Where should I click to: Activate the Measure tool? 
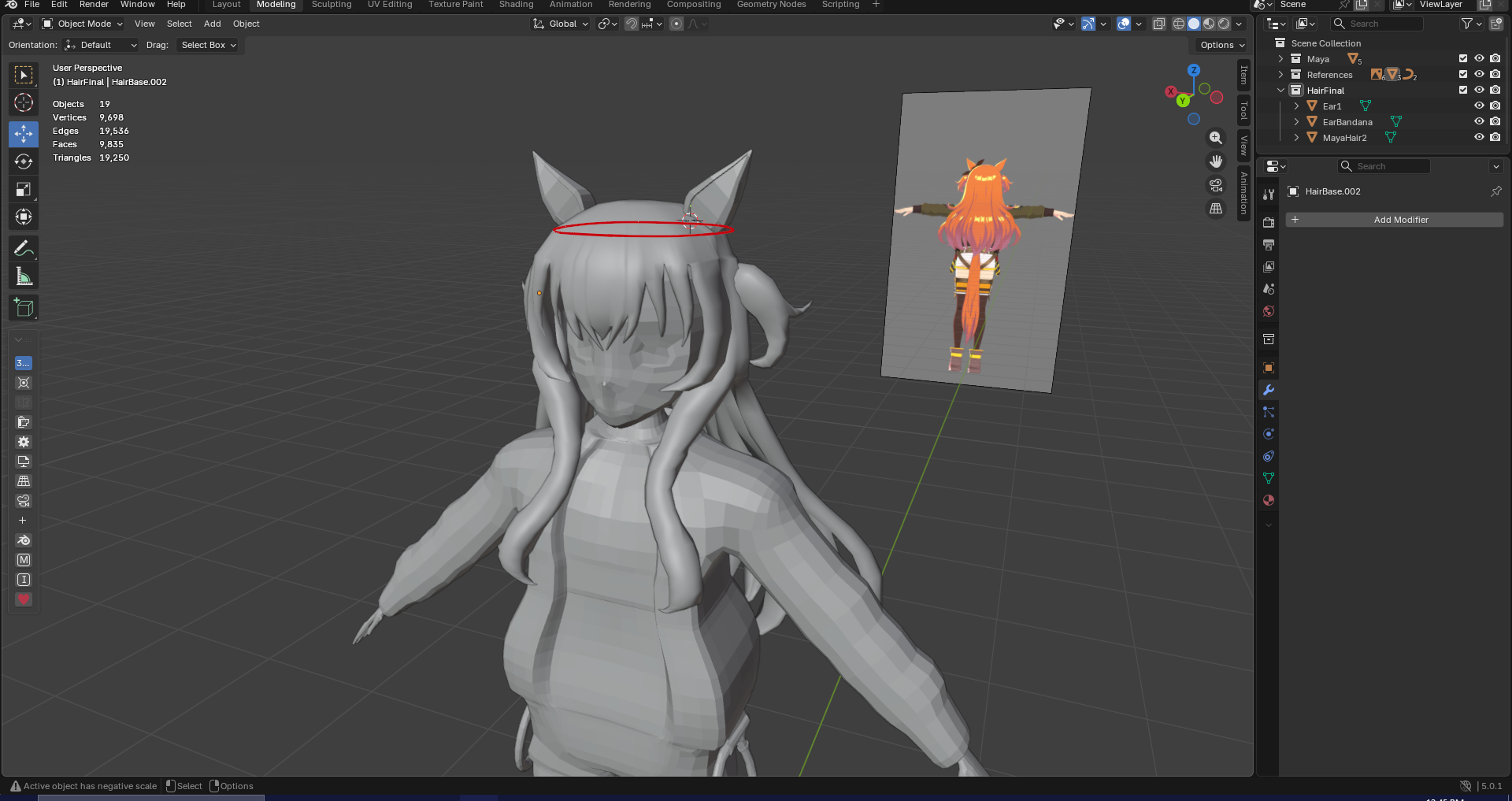coord(24,276)
